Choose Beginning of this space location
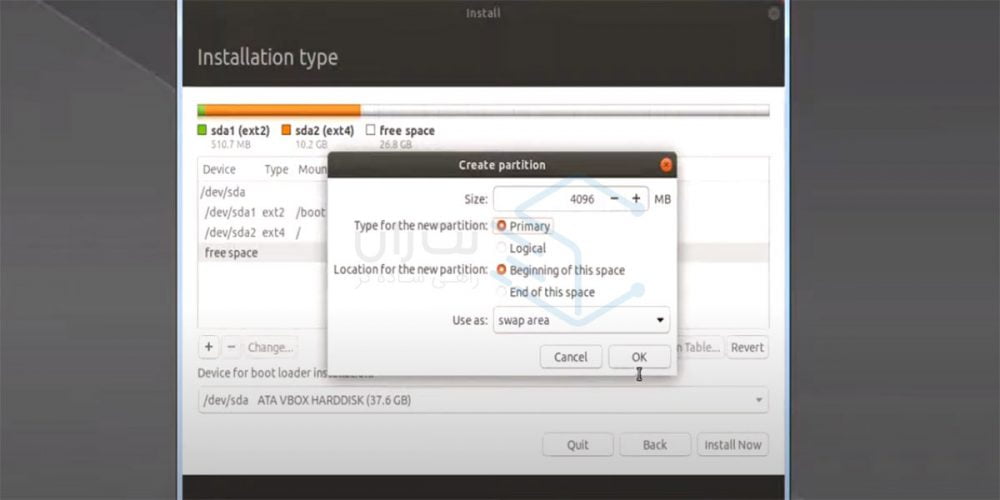 pos(502,270)
